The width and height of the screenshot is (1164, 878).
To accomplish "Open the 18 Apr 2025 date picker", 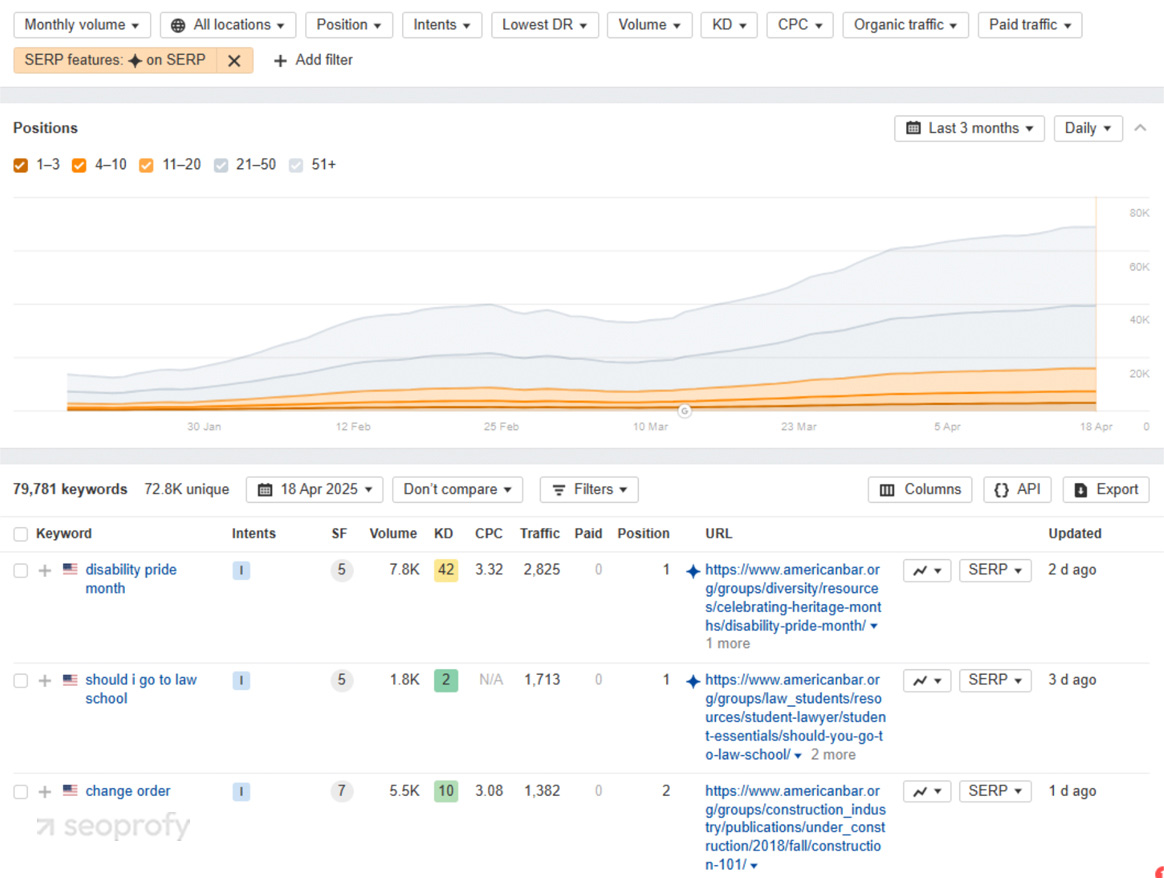I will click(314, 490).
